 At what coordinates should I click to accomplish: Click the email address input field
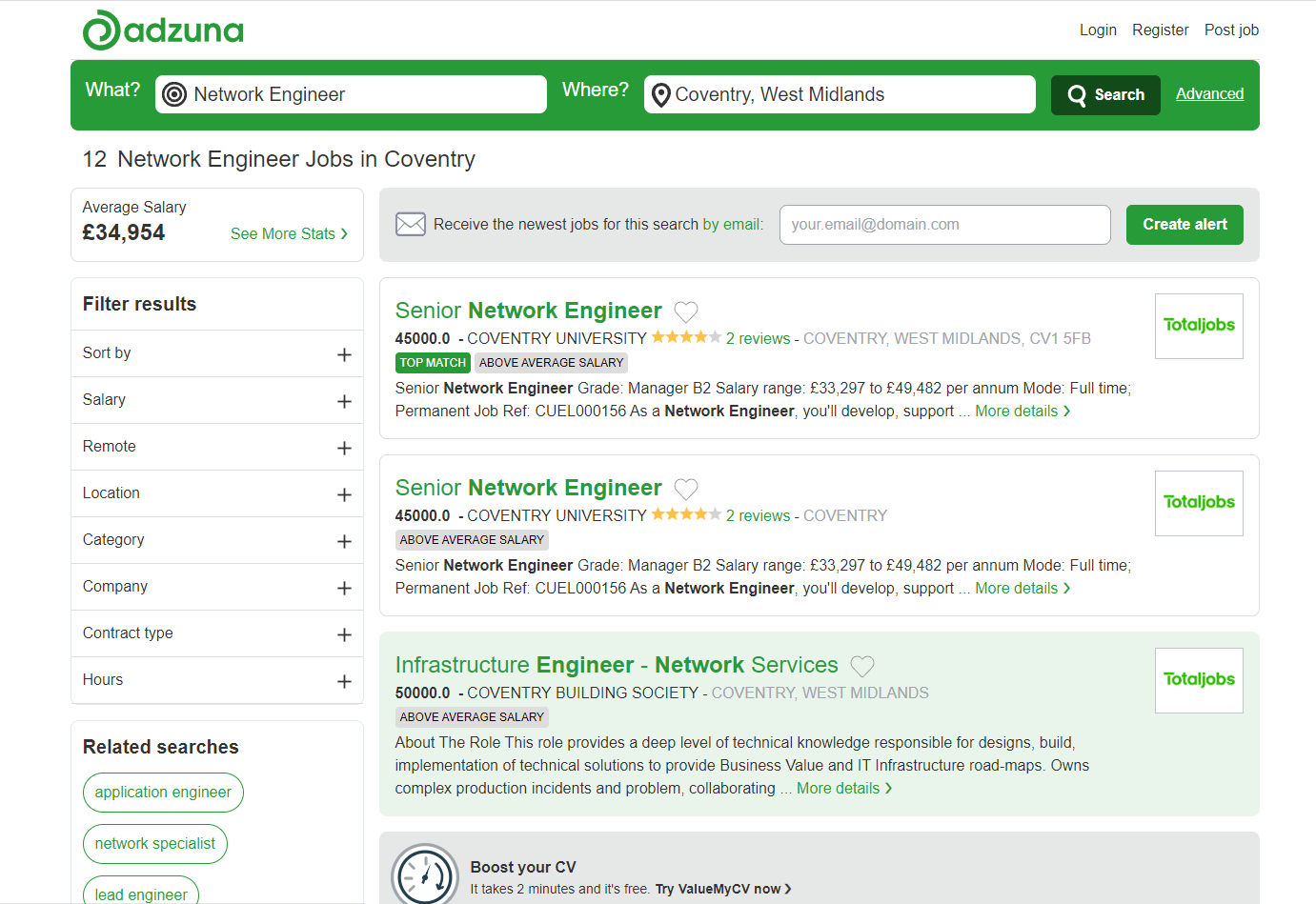point(944,225)
